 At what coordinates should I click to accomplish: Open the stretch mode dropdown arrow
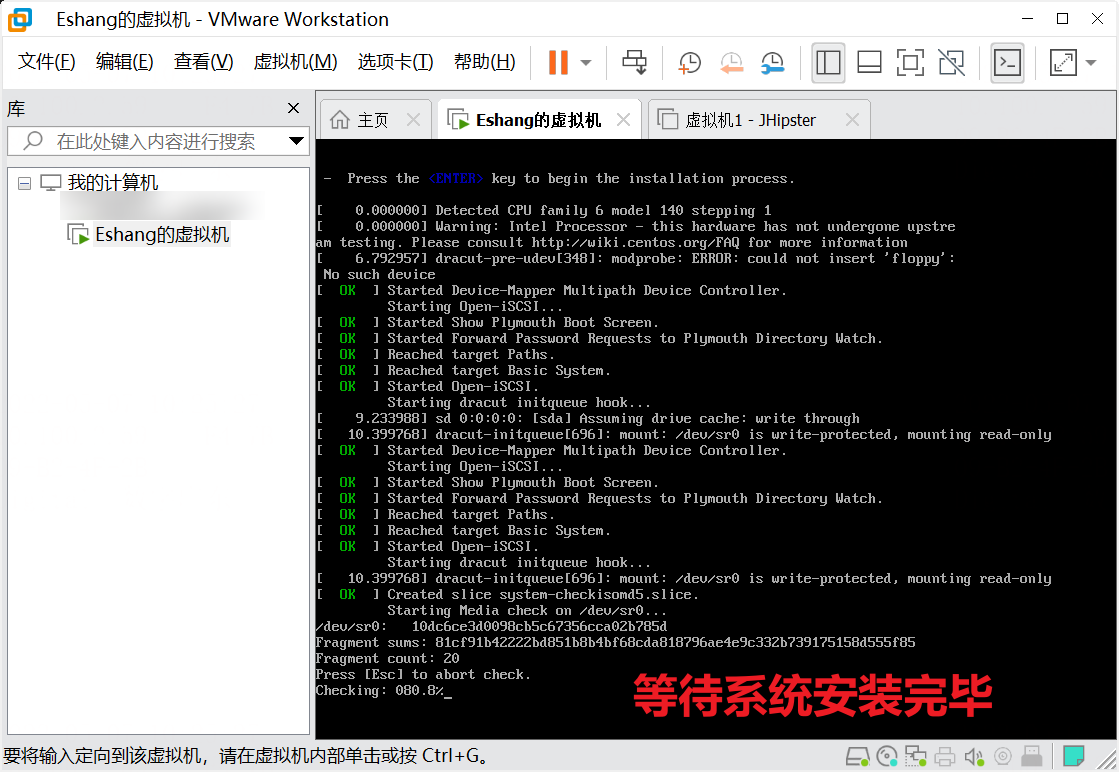1090,63
